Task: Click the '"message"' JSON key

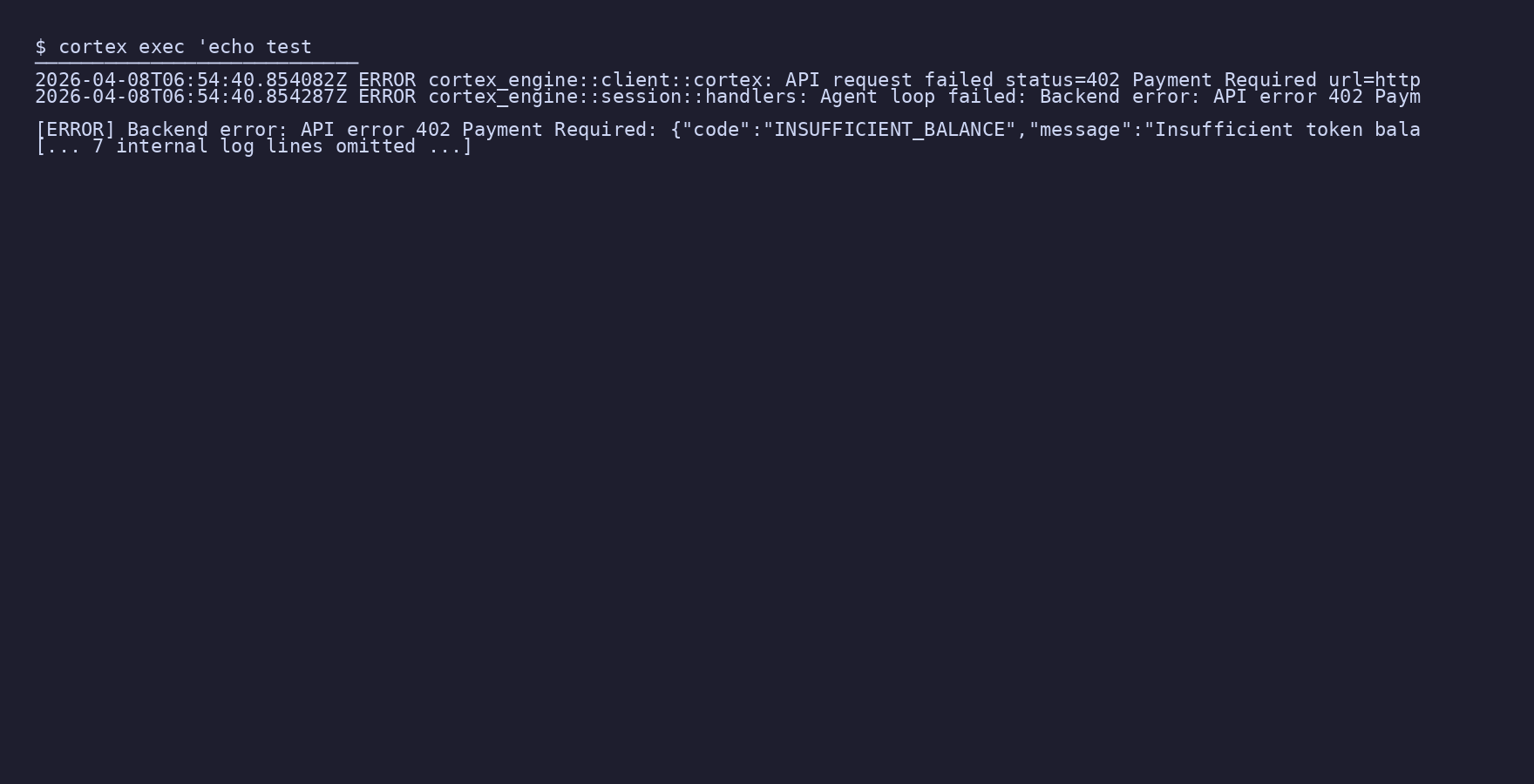Action: point(1080,130)
